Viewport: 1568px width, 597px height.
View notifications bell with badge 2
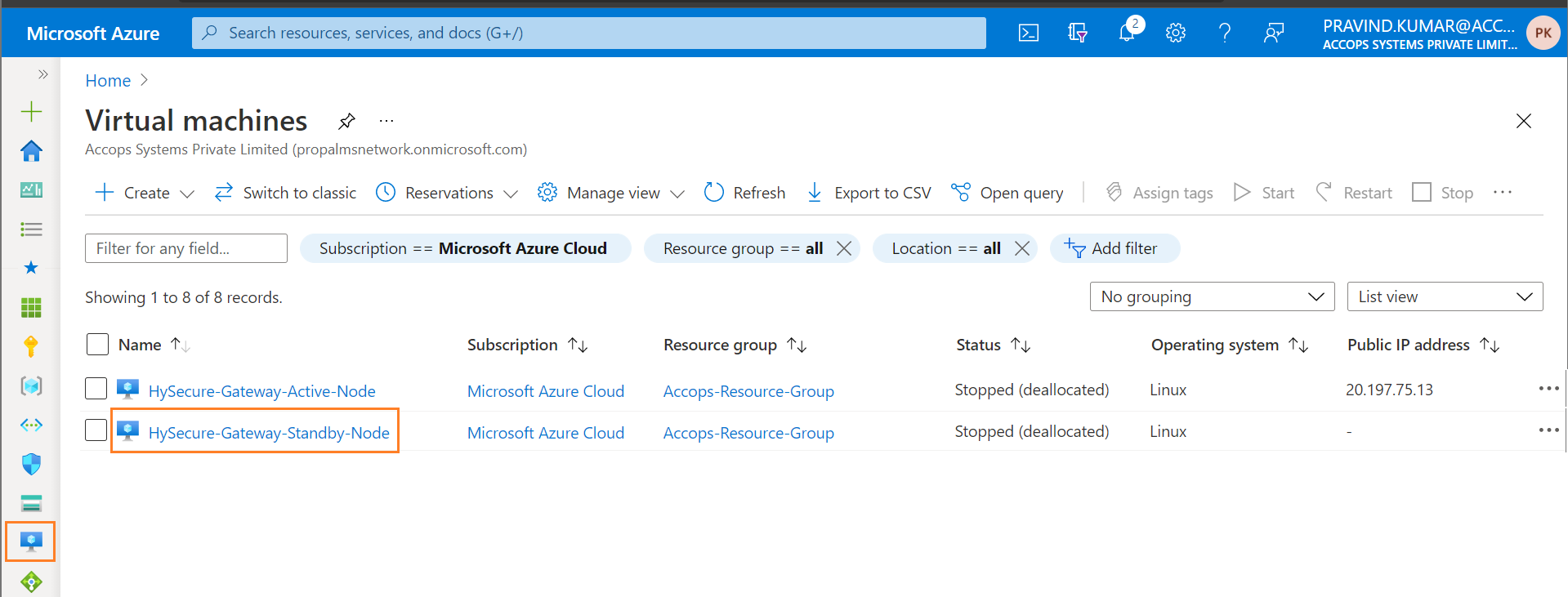click(1128, 31)
